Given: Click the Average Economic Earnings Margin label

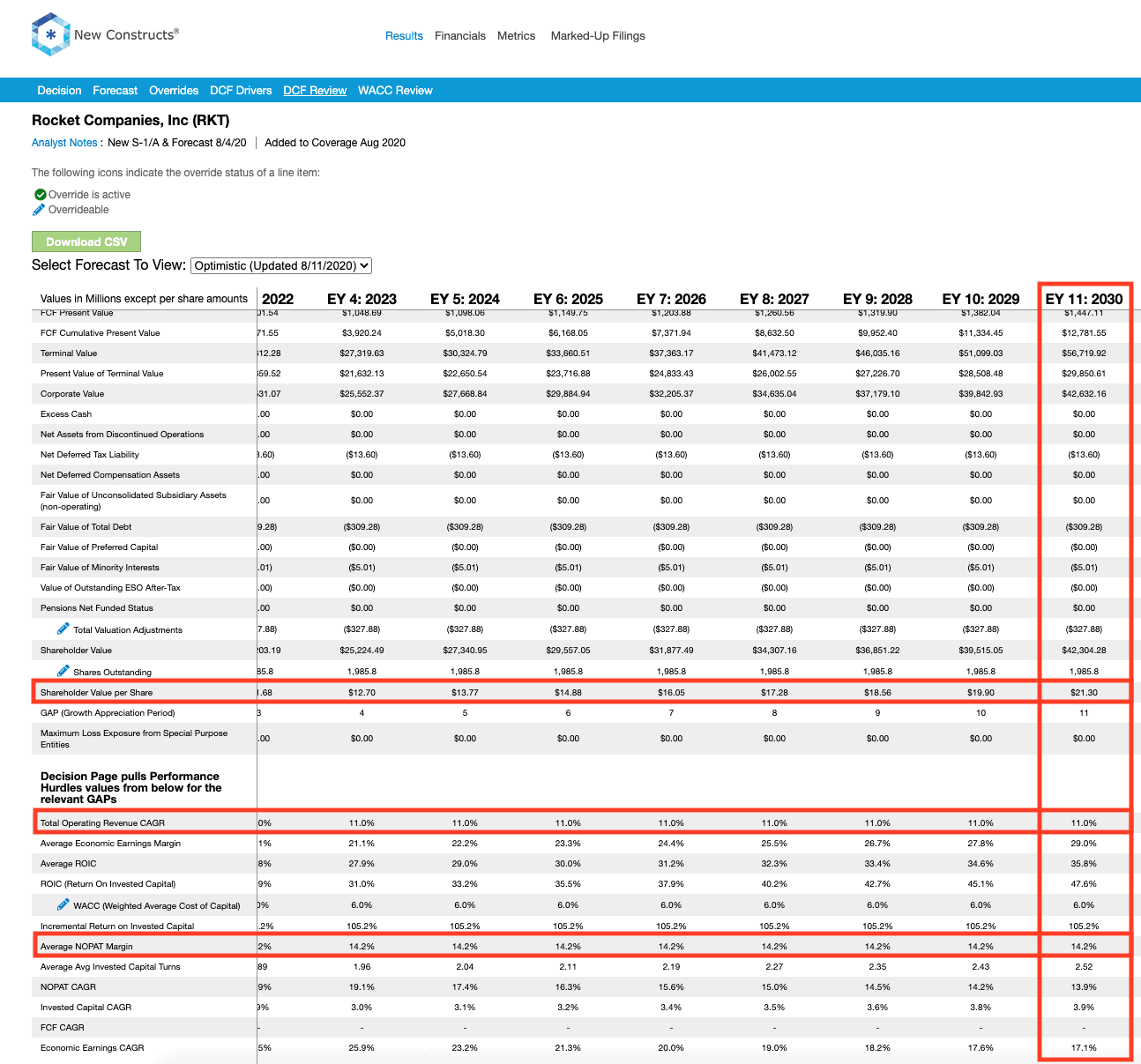Looking at the screenshot, I should pyautogui.click(x=110, y=844).
